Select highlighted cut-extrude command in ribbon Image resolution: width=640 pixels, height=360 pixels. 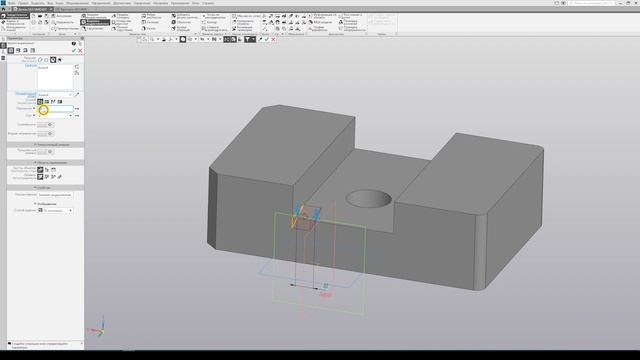pos(95,22)
